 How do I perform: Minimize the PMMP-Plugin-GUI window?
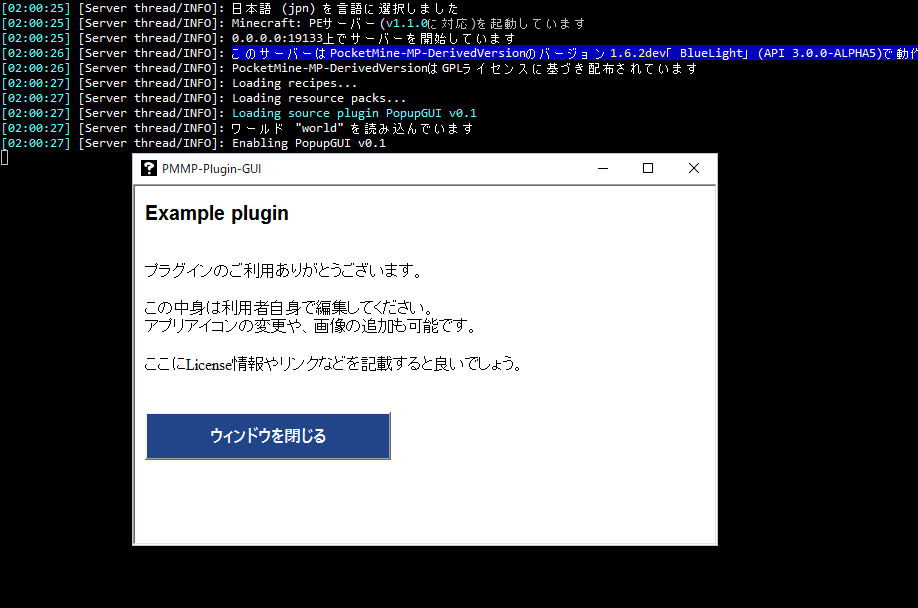[x=603, y=169]
